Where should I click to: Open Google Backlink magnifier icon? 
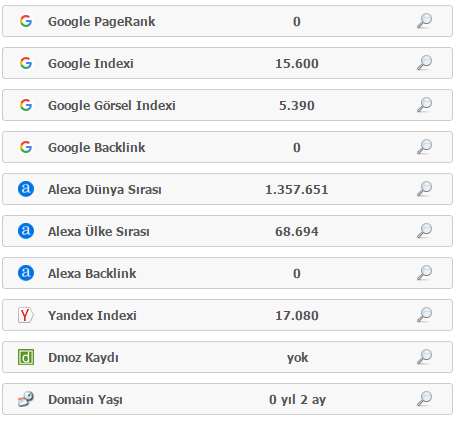424,147
